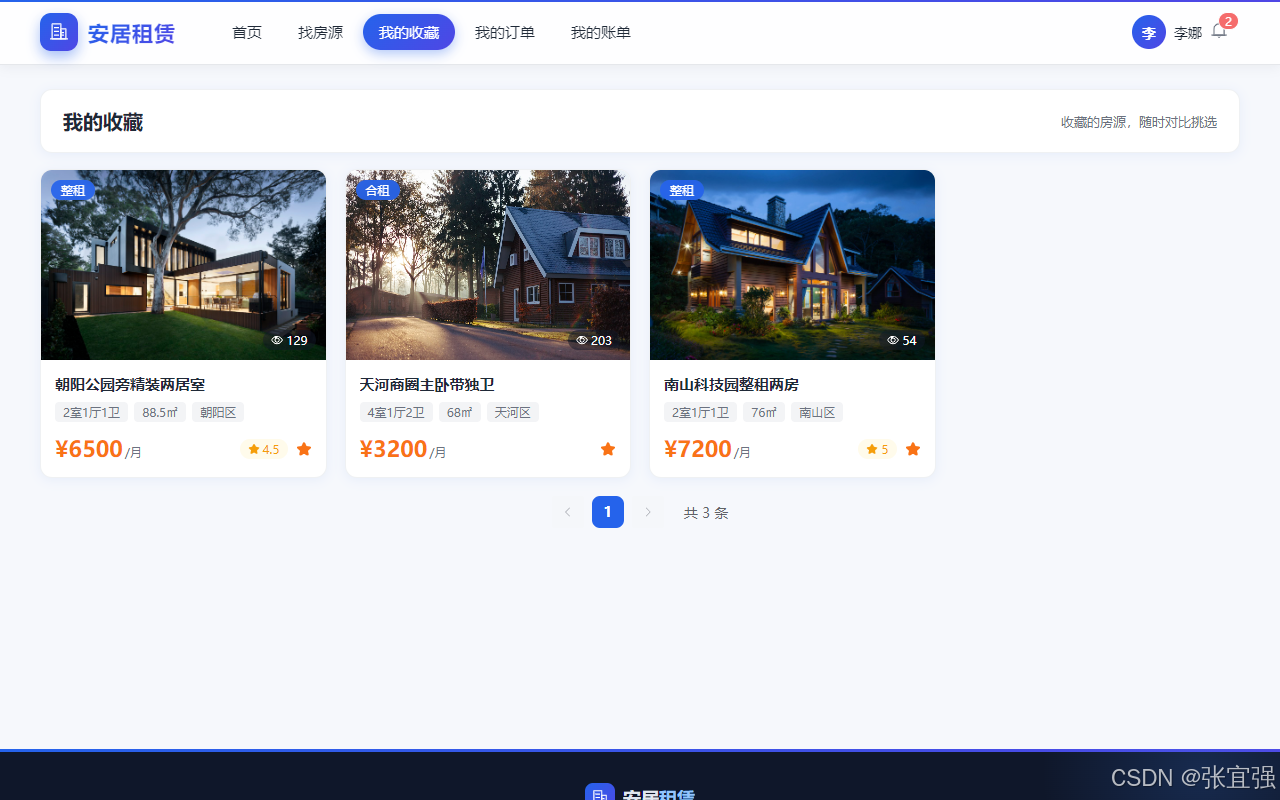Click the 安居租赁 brand name link
Screen dimensions: 1280x800
131,33
